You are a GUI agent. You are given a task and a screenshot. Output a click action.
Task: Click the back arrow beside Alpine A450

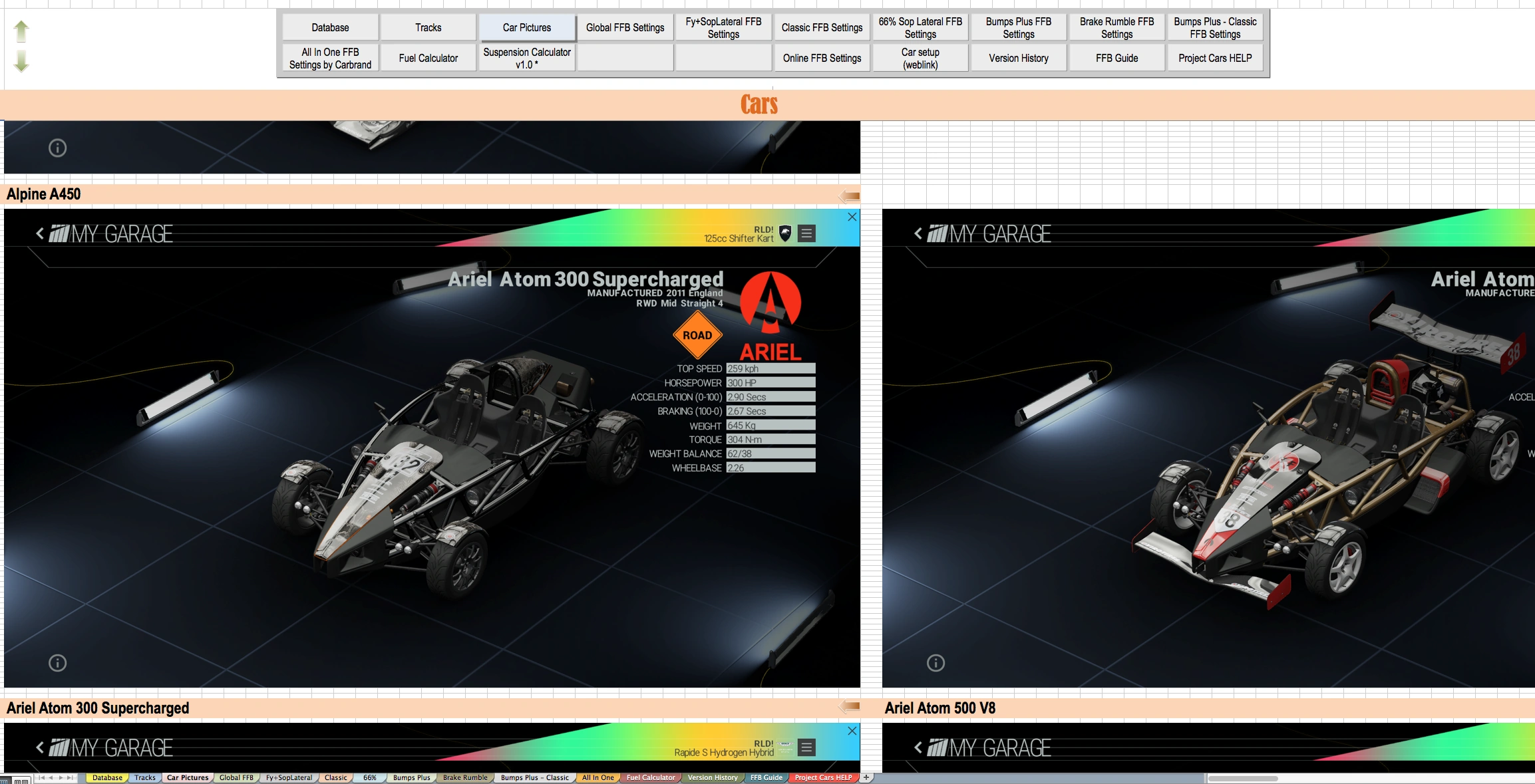click(850, 196)
